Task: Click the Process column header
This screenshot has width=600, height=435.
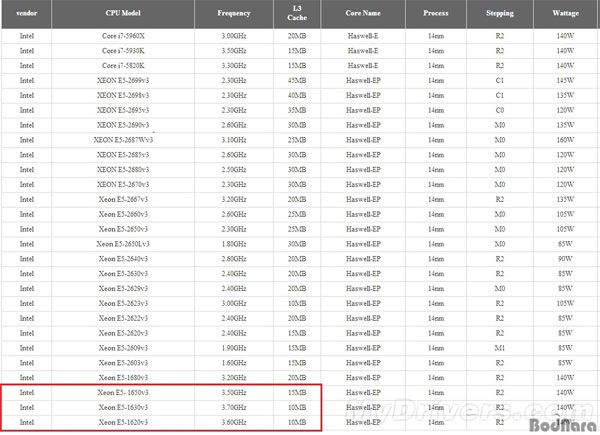Action: point(436,13)
